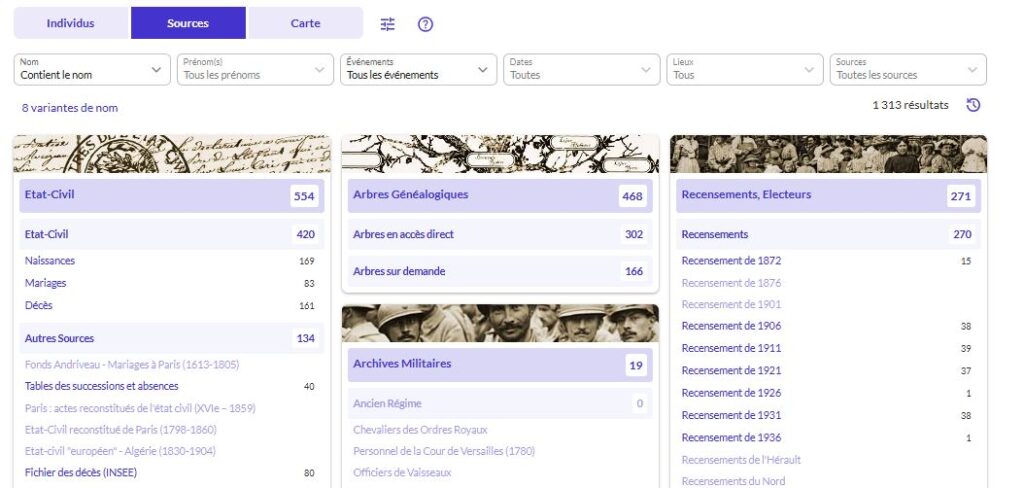This screenshot has width=1024, height=488.
Task: Switch to the Individus tab
Action: (71, 23)
